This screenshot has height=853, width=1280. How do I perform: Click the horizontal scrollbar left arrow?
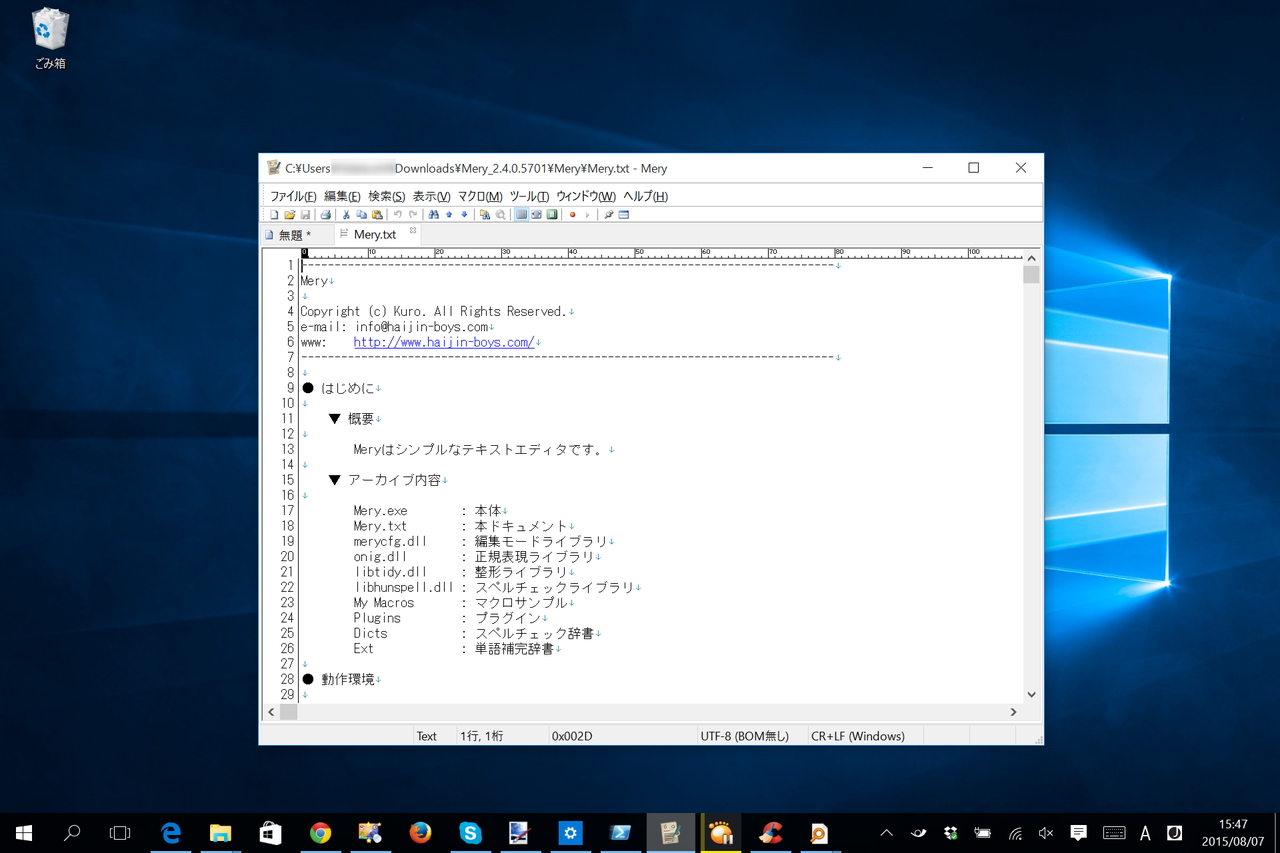(271, 712)
